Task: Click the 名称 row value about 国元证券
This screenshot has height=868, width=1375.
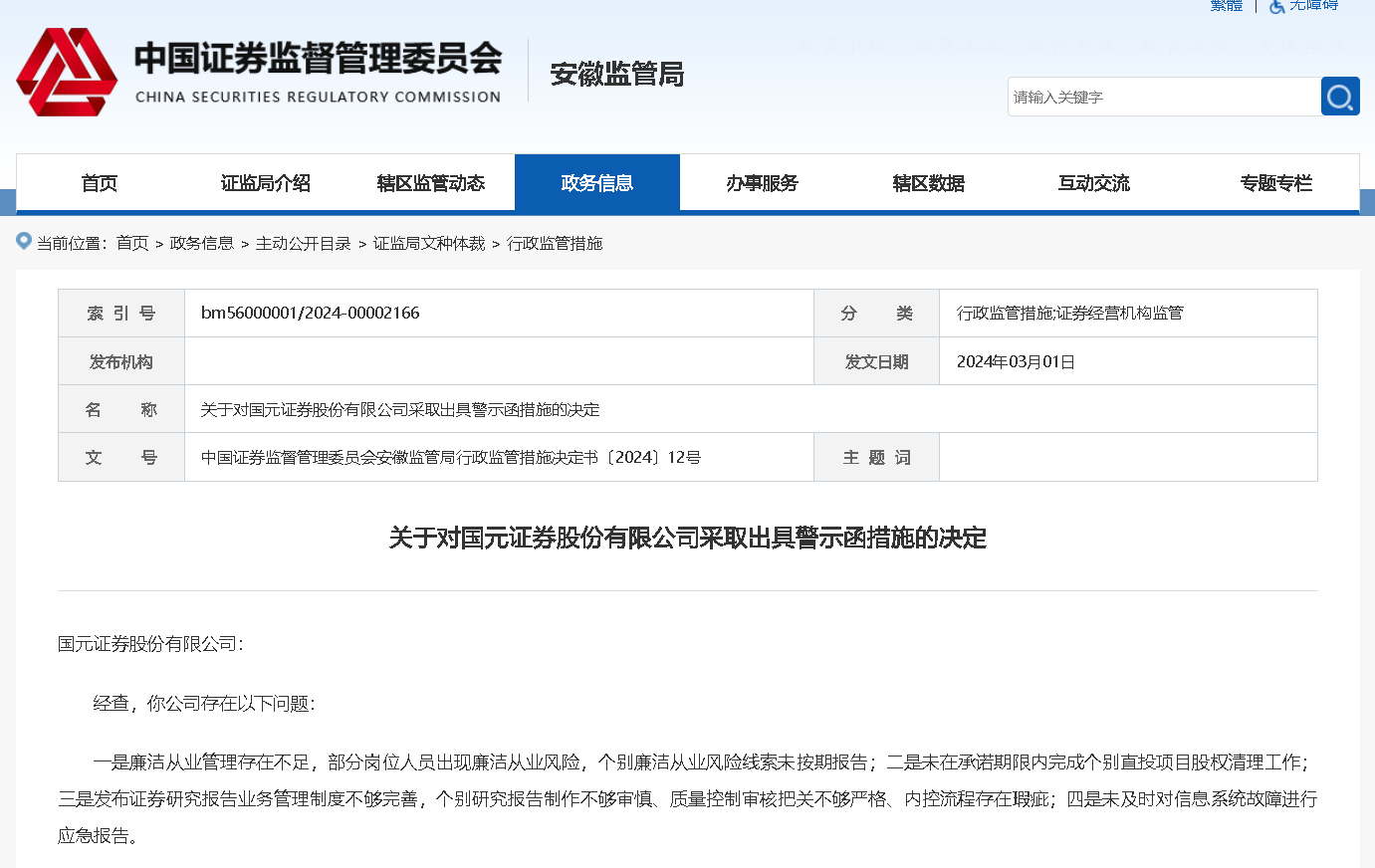Action: (x=400, y=409)
